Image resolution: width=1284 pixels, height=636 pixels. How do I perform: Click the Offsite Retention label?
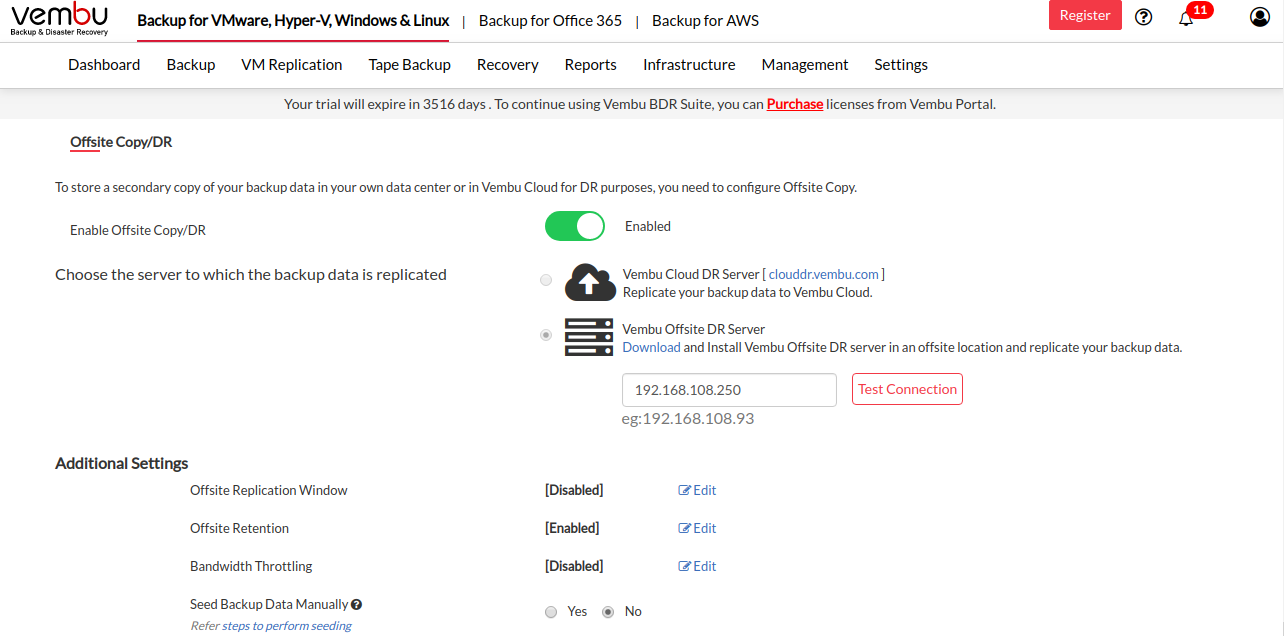tap(240, 528)
